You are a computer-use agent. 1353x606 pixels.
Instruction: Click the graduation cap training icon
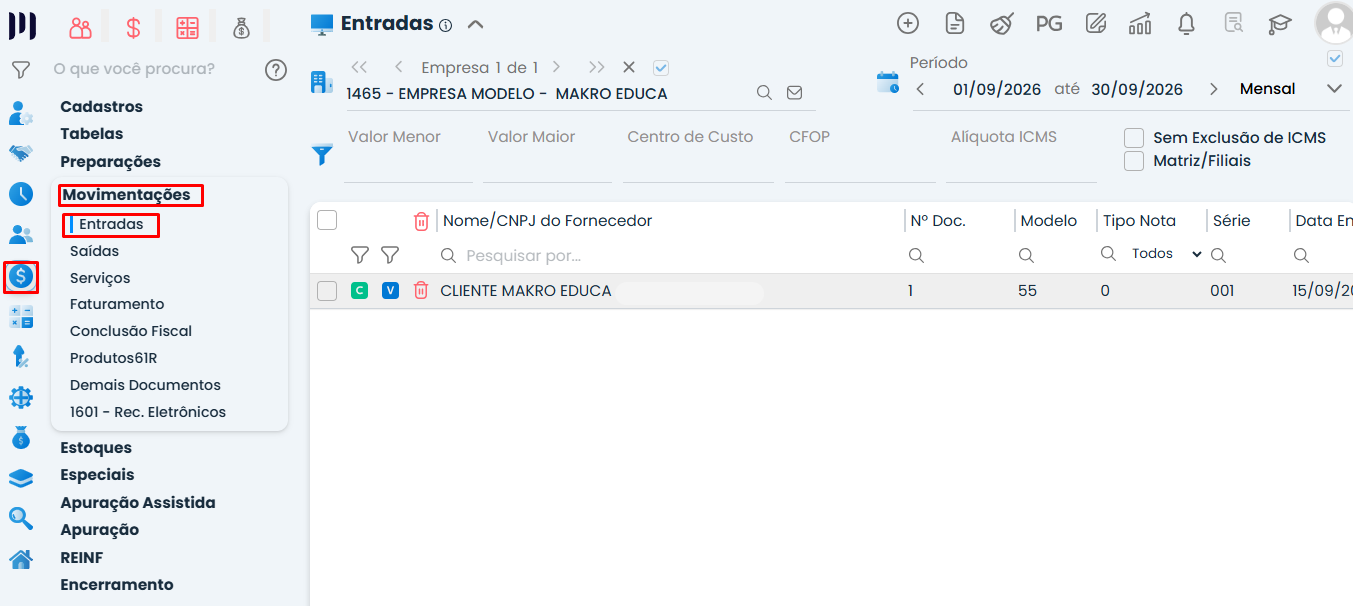click(x=1280, y=24)
